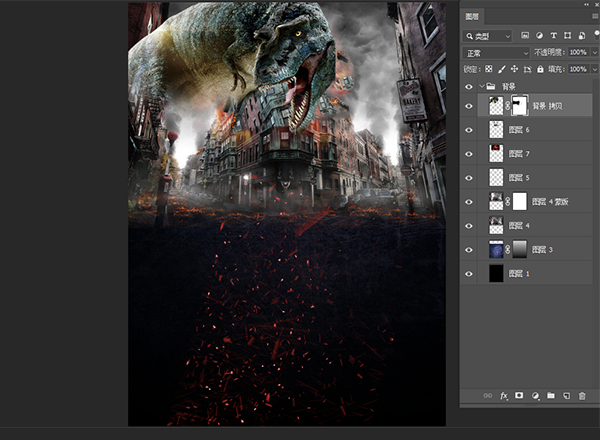
Task: Hide the 背景 group with eye icon
Action: click(x=470, y=87)
